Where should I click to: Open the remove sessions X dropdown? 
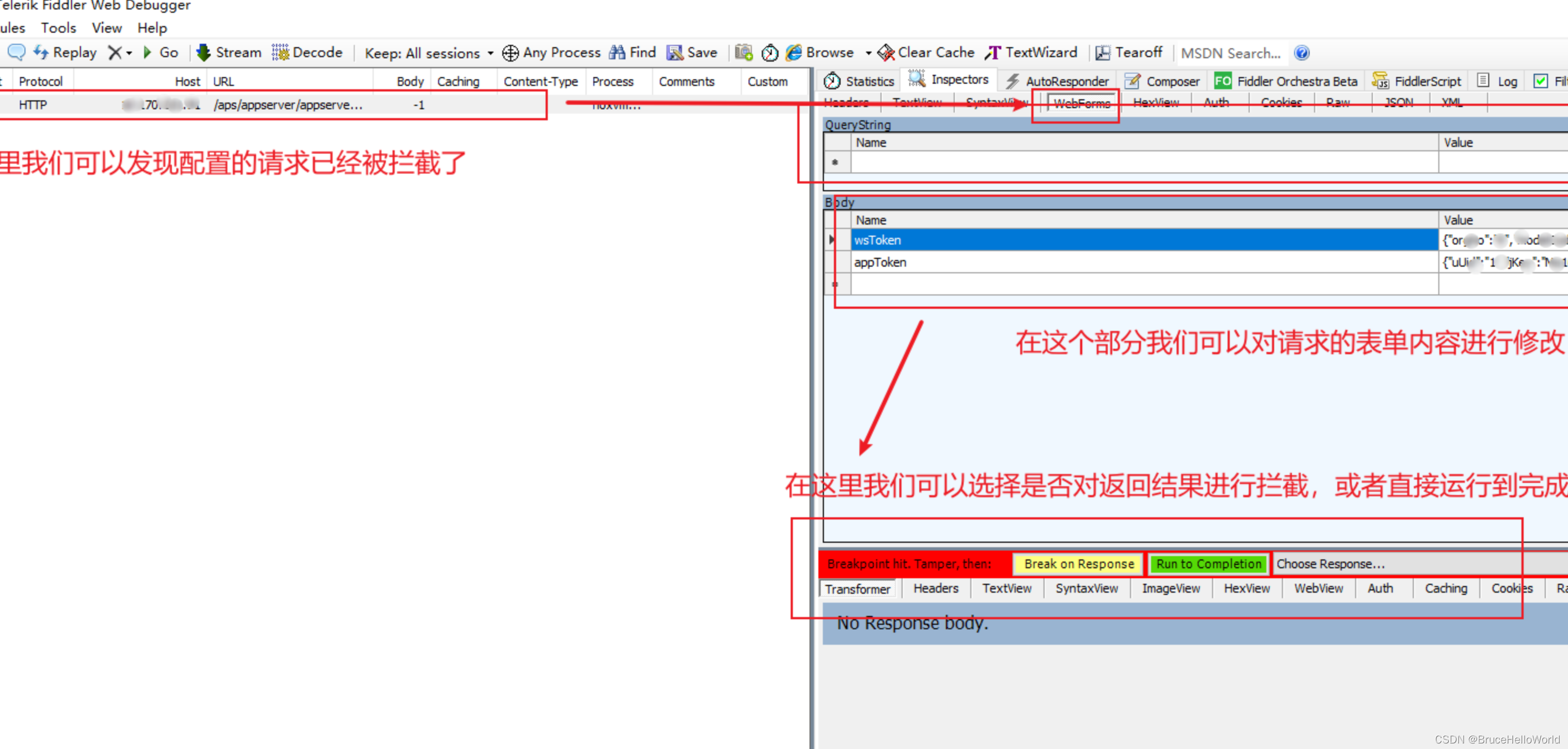[x=128, y=53]
